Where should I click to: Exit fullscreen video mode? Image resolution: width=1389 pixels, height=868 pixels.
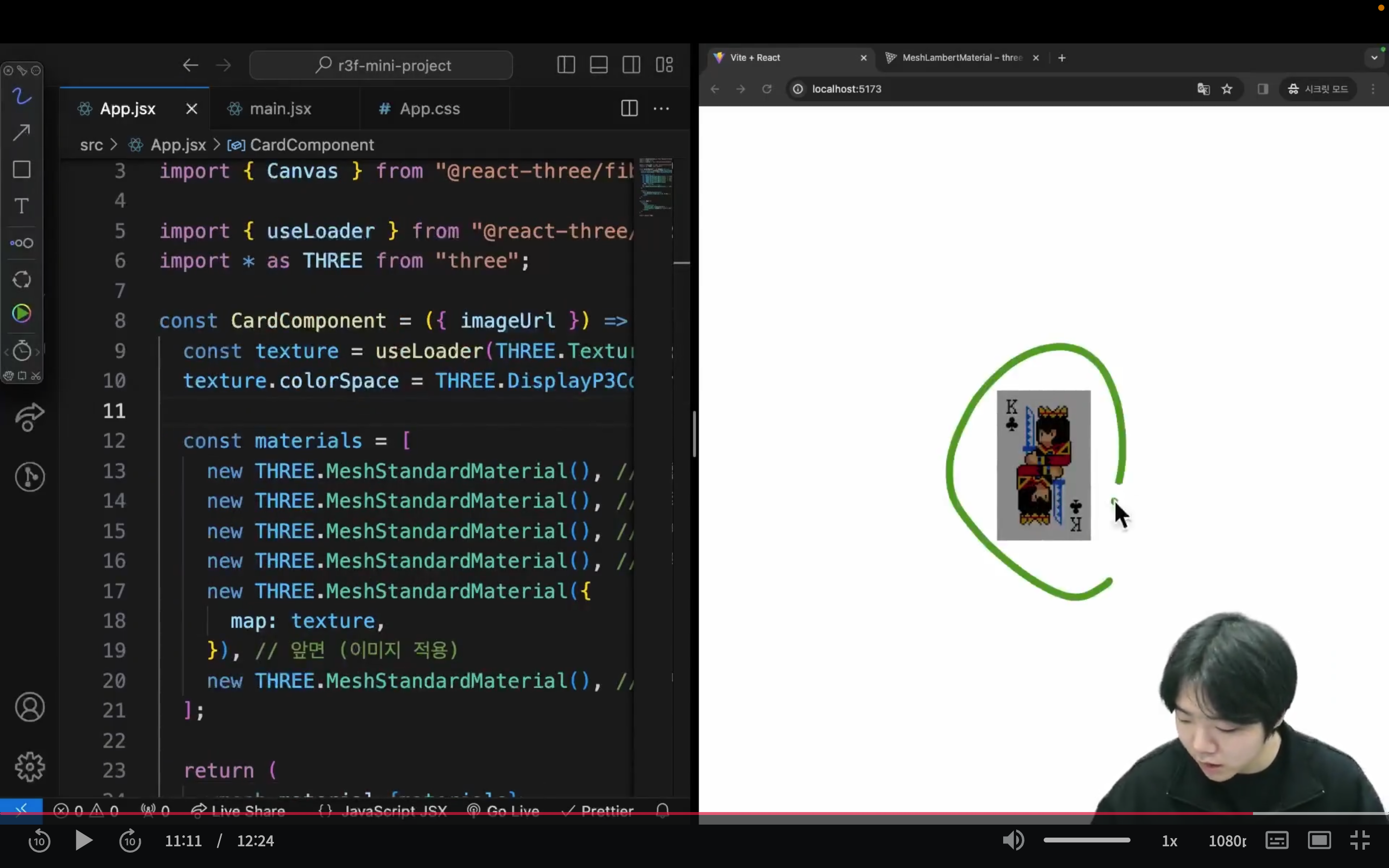[1360, 841]
